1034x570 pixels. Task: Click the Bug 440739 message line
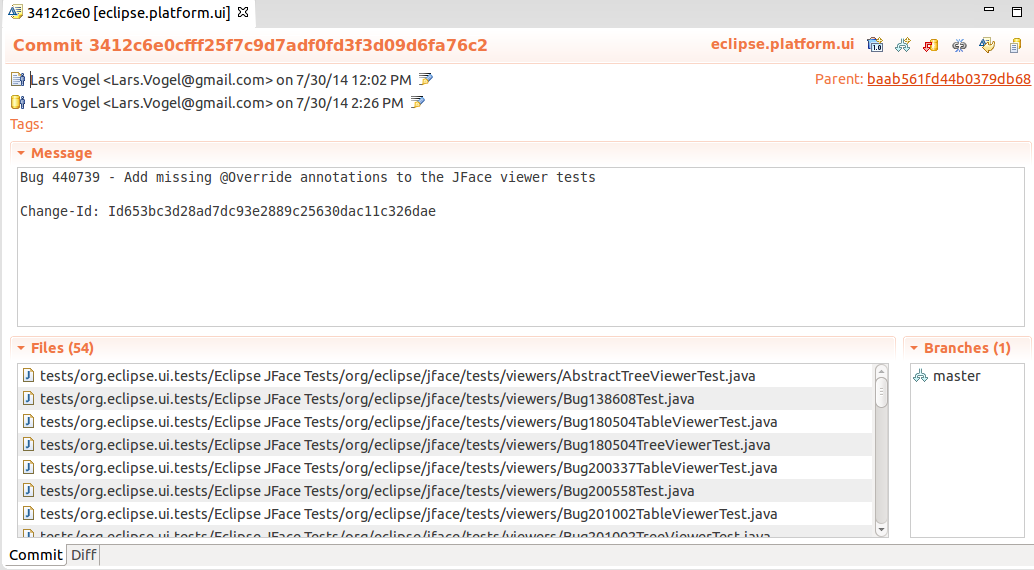tap(307, 177)
